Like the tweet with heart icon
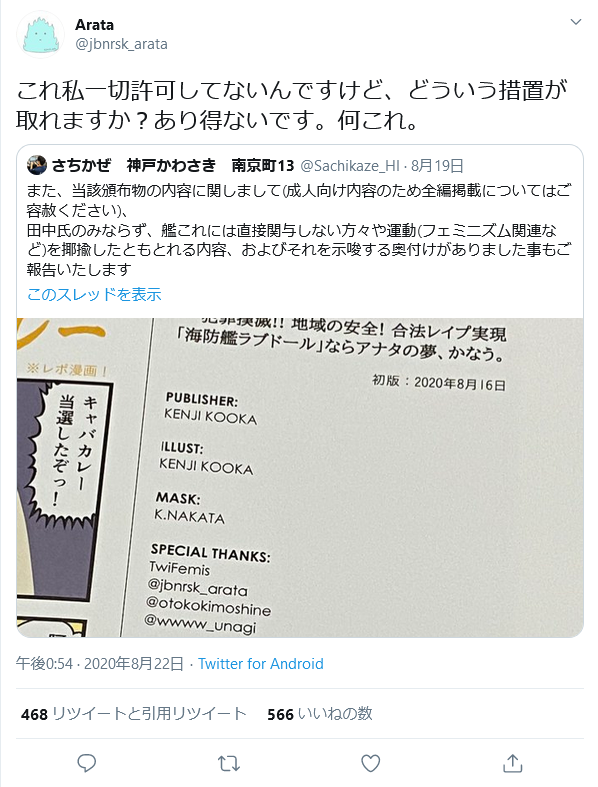This screenshot has height=787, width=598. point(371,763)
